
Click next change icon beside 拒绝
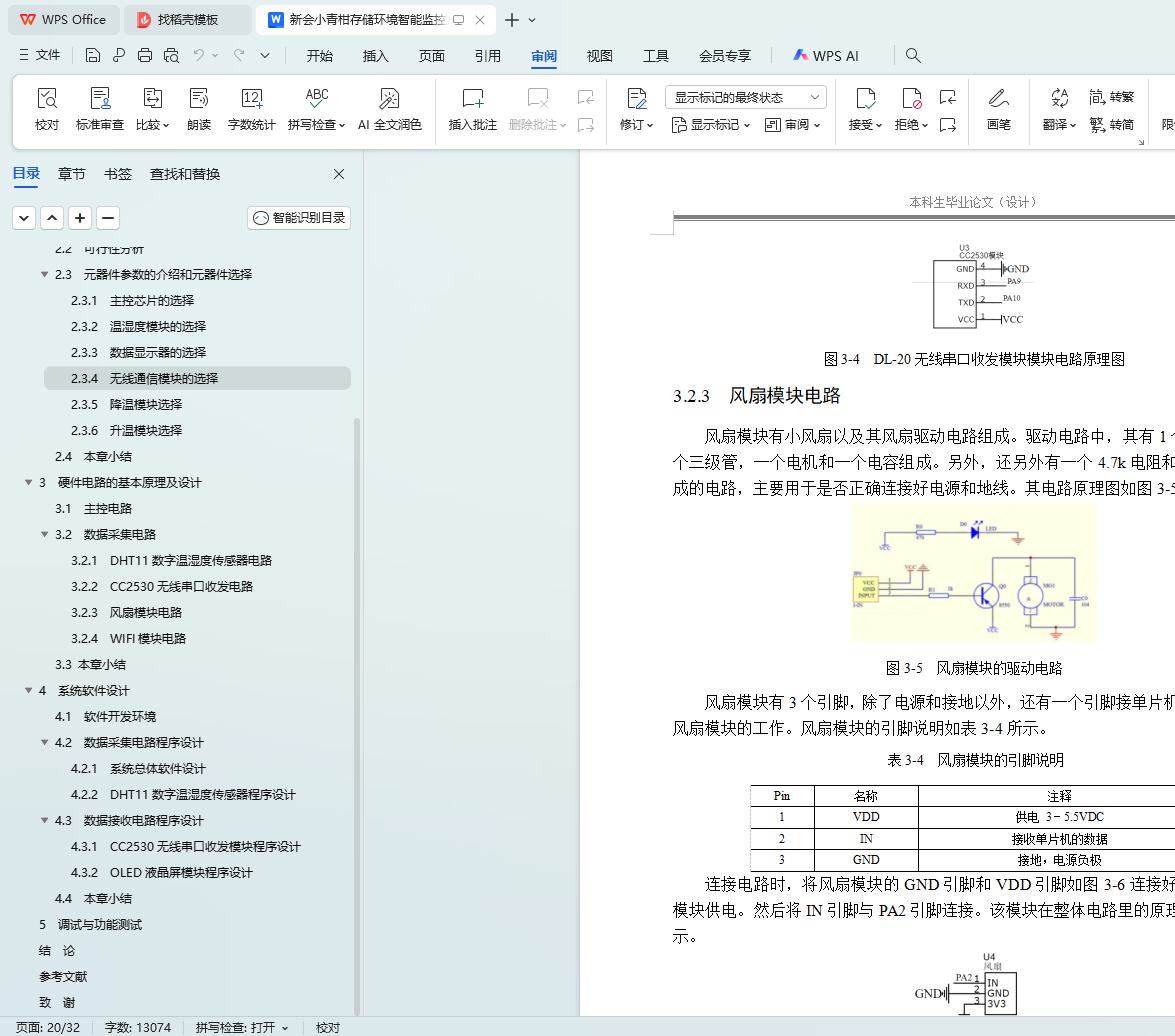[948, 125]
